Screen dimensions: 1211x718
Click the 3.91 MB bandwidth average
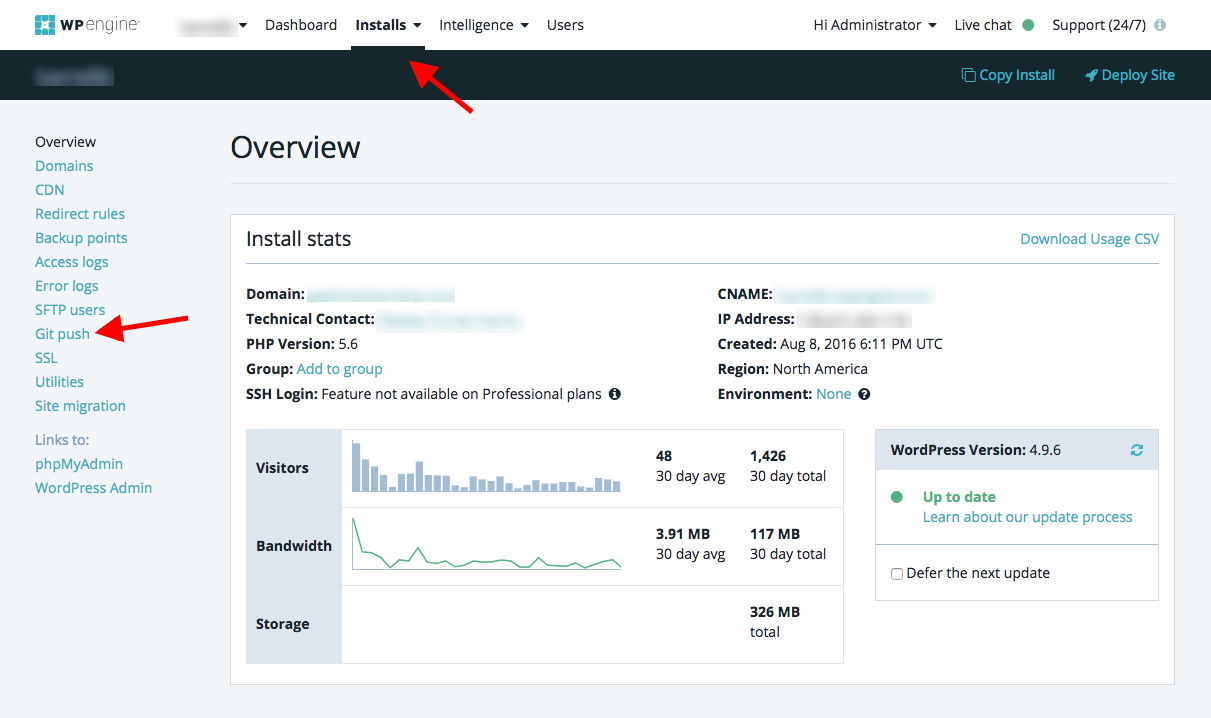(682, 534)
